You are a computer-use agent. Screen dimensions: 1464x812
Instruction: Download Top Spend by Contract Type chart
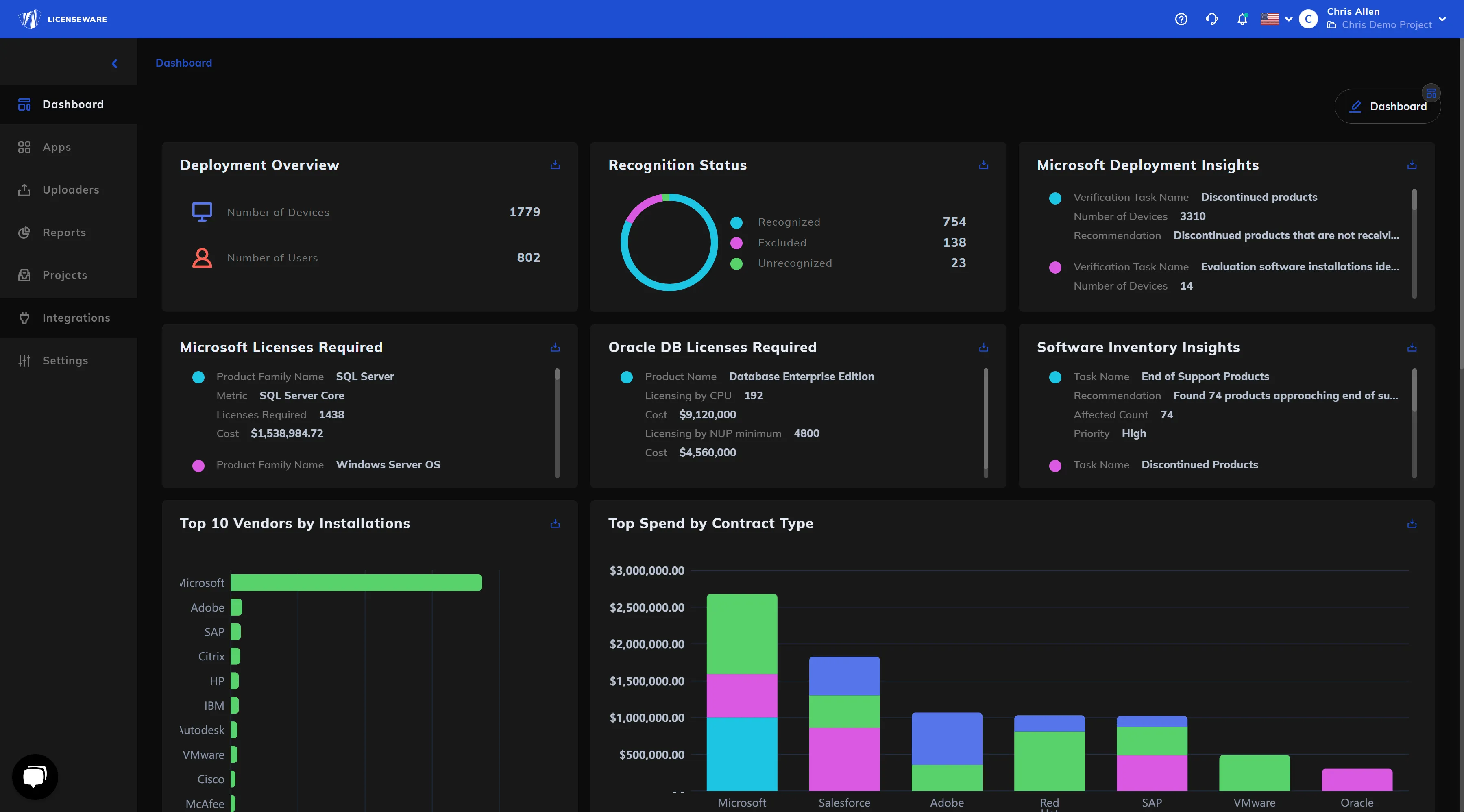1412,523
